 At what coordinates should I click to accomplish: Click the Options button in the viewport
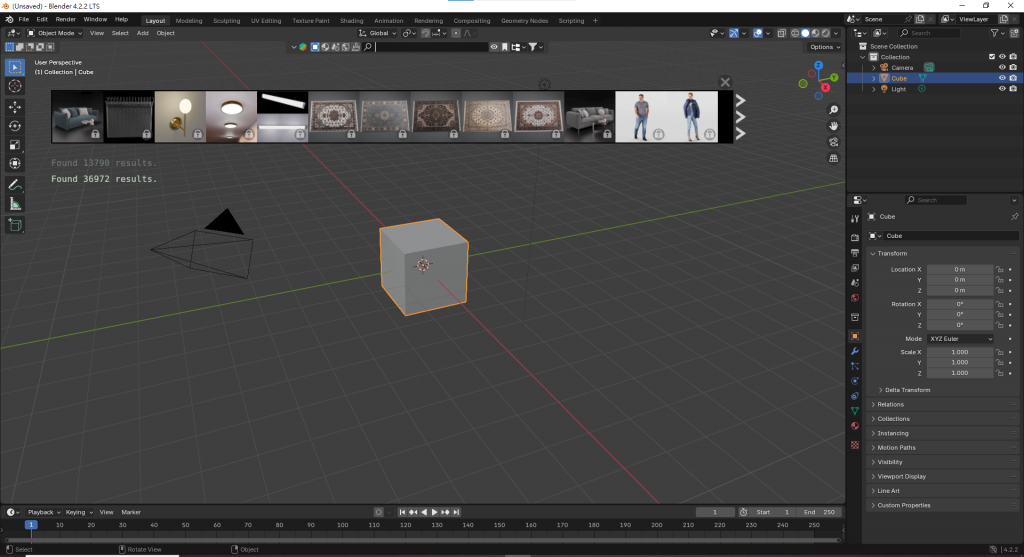(x=823, y=47)
